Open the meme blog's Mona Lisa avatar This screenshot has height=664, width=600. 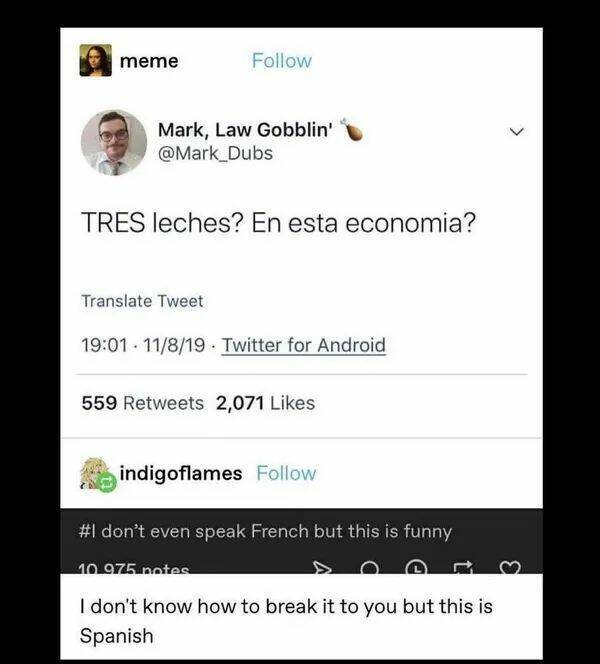(96, 60)
